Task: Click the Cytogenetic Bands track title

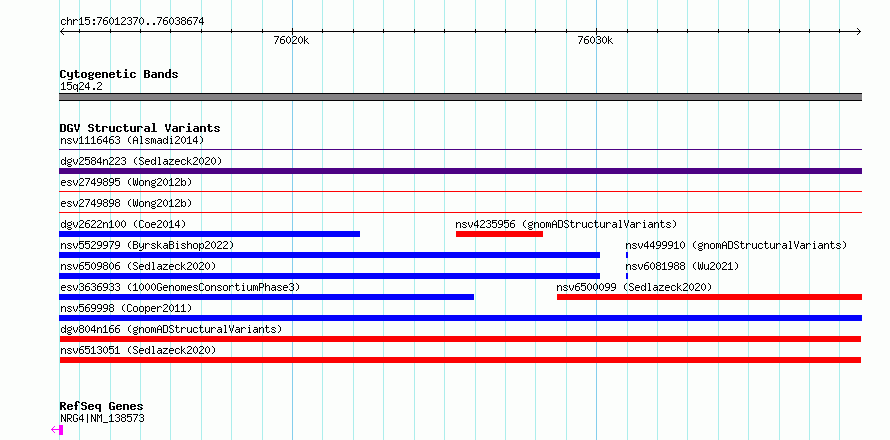Action: click(119, 74)
